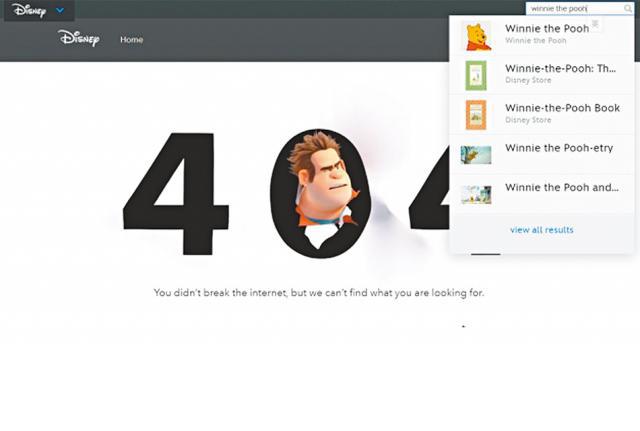The height and width of the screenshot is (431, 640).
Task: Click 'Disney Store' label under Winnie-the-Pooh Book
Action: point(528,120)
